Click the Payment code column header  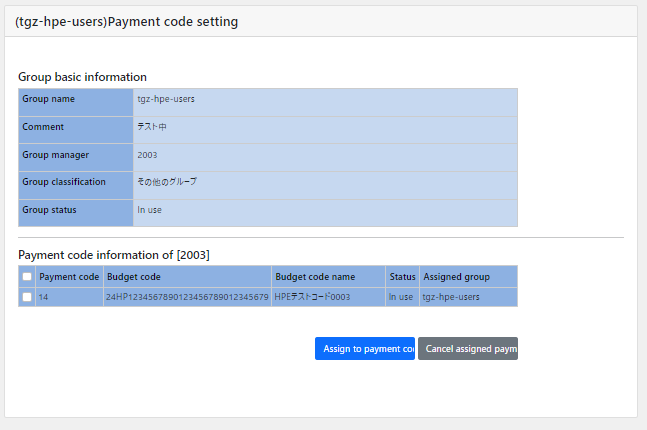click(x=69, y=277)
